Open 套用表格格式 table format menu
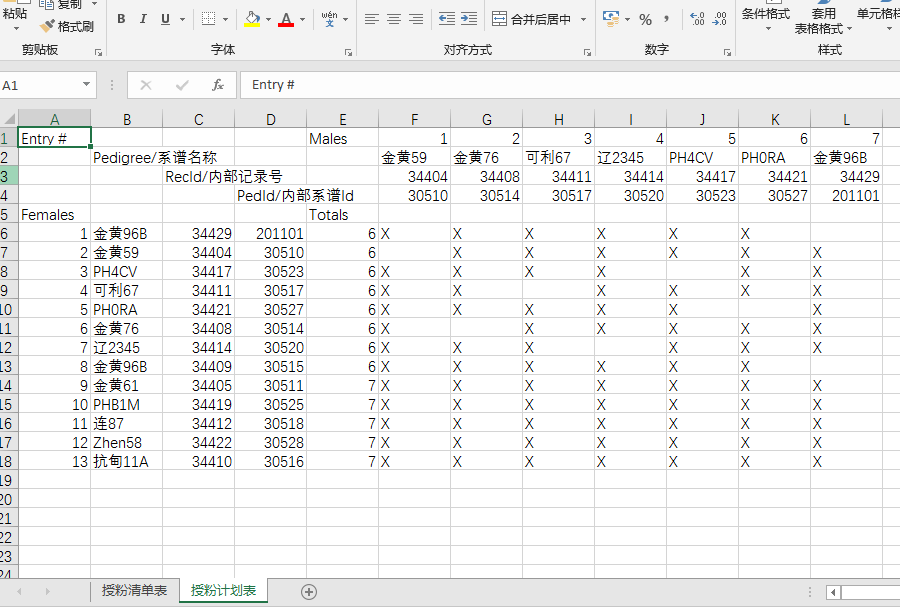The width and height of the screenshot is (900, 607). tap(823, 21)
